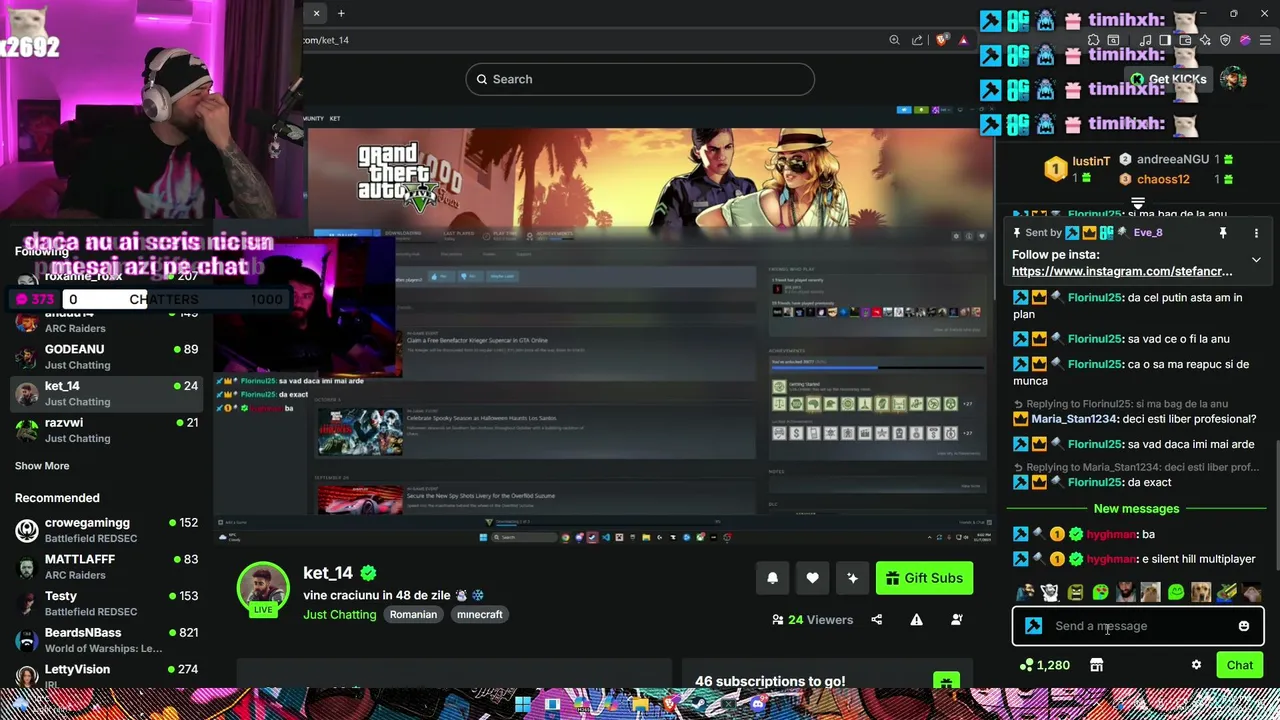Click username hyghman on 'silent hill' message

(x=1110, y=559)
